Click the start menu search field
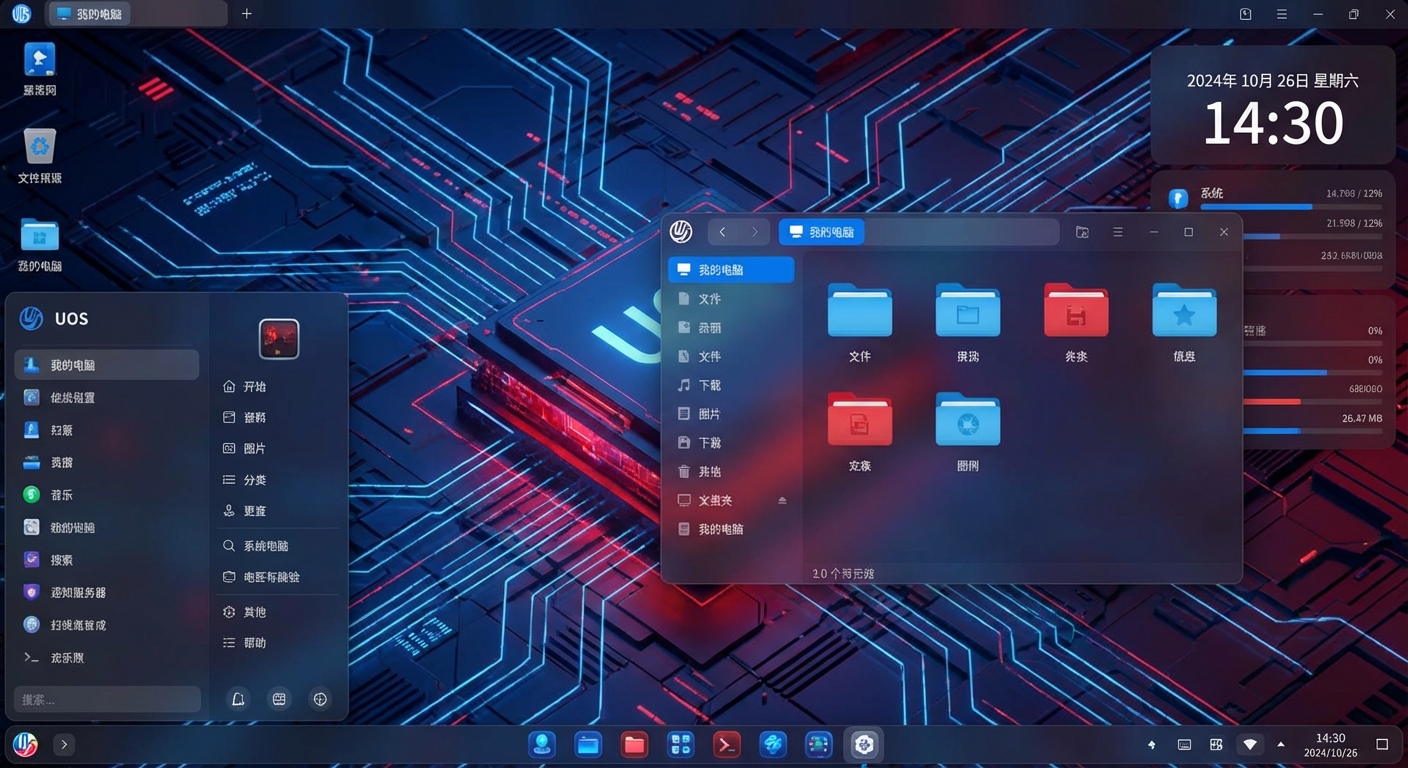The height and width of the screenshot is (768, 1408). click(x=107, y=699)
